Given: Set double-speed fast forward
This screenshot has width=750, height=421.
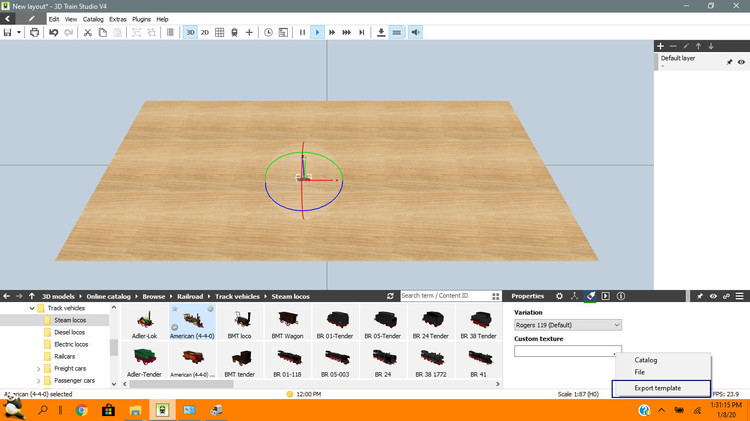Looking at the screenshot, I should point(332,33).
